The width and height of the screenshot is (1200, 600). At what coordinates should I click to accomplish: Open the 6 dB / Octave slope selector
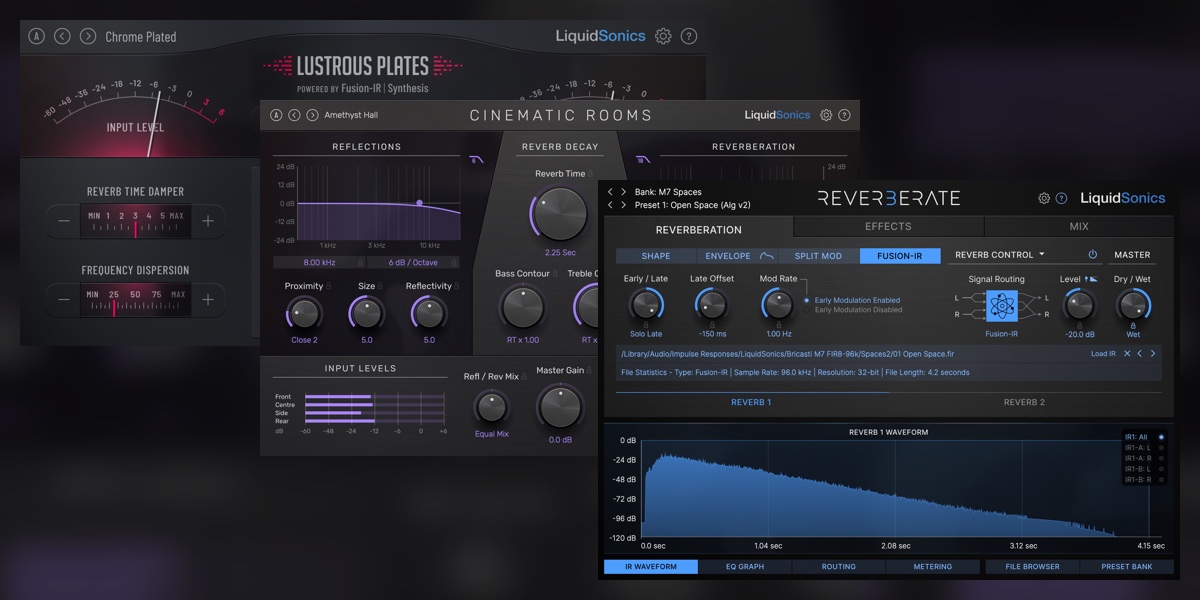(412, 262)
